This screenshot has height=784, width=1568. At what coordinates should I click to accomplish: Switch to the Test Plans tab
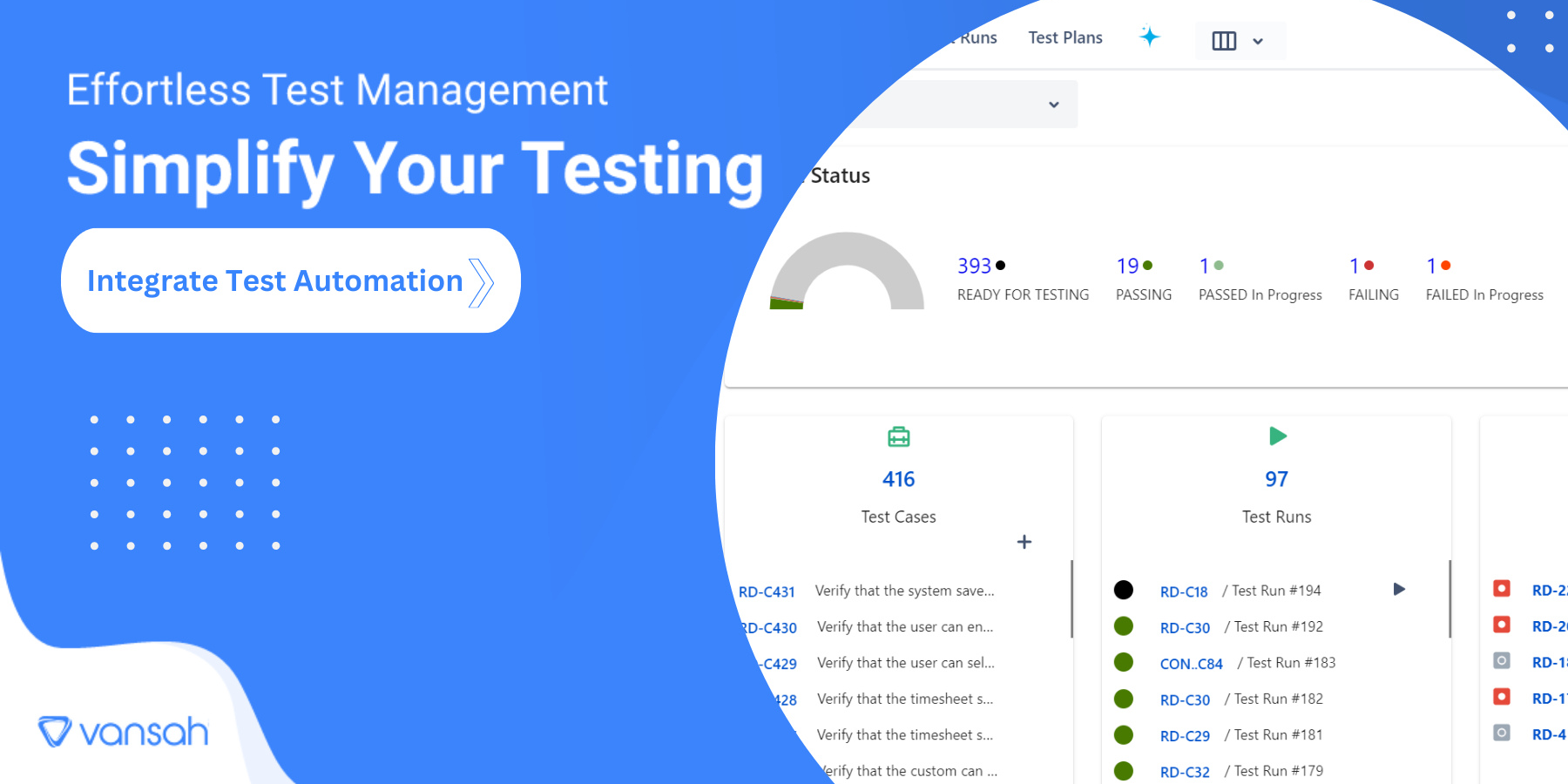point(1064,37)
